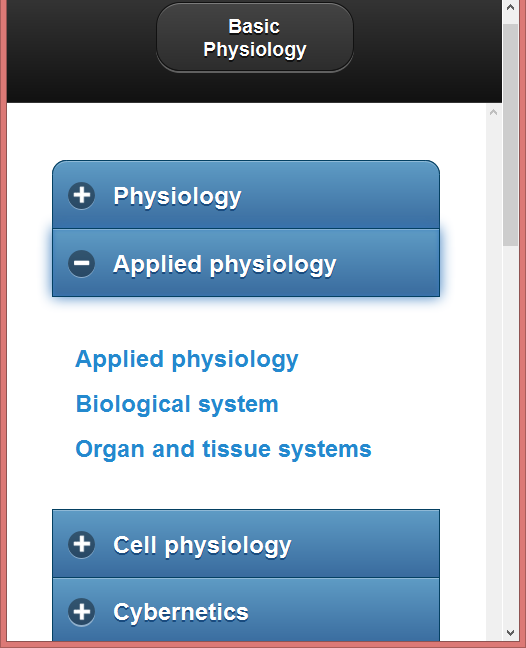Image resolution: width=526 pixels, height=648 pixels.
Task: Follow the Organ and tissue systems link
Action: 224,449
